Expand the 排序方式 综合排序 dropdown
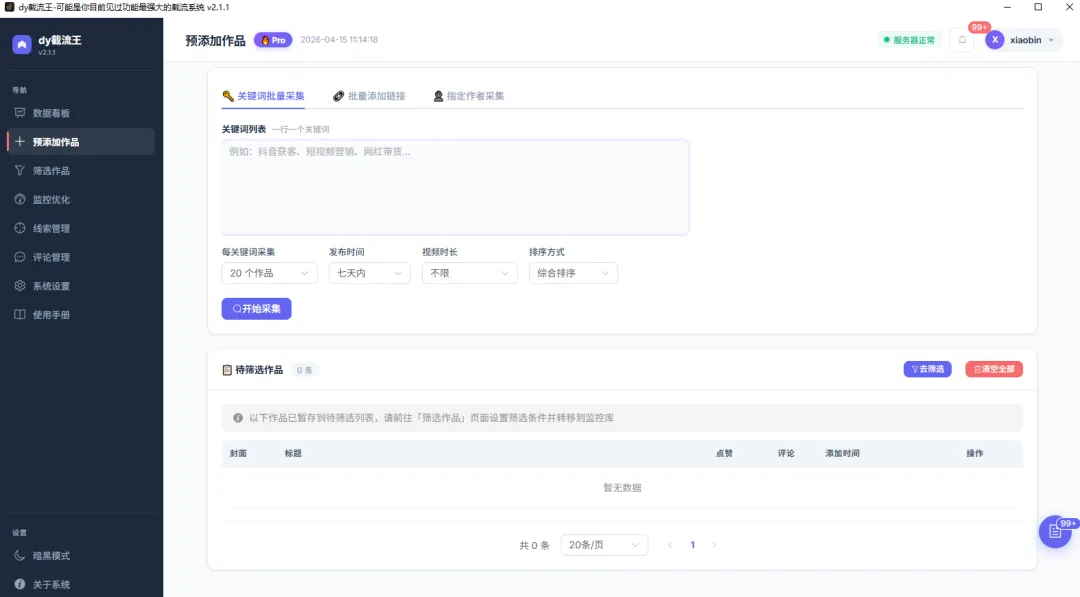 pos(570,272)
